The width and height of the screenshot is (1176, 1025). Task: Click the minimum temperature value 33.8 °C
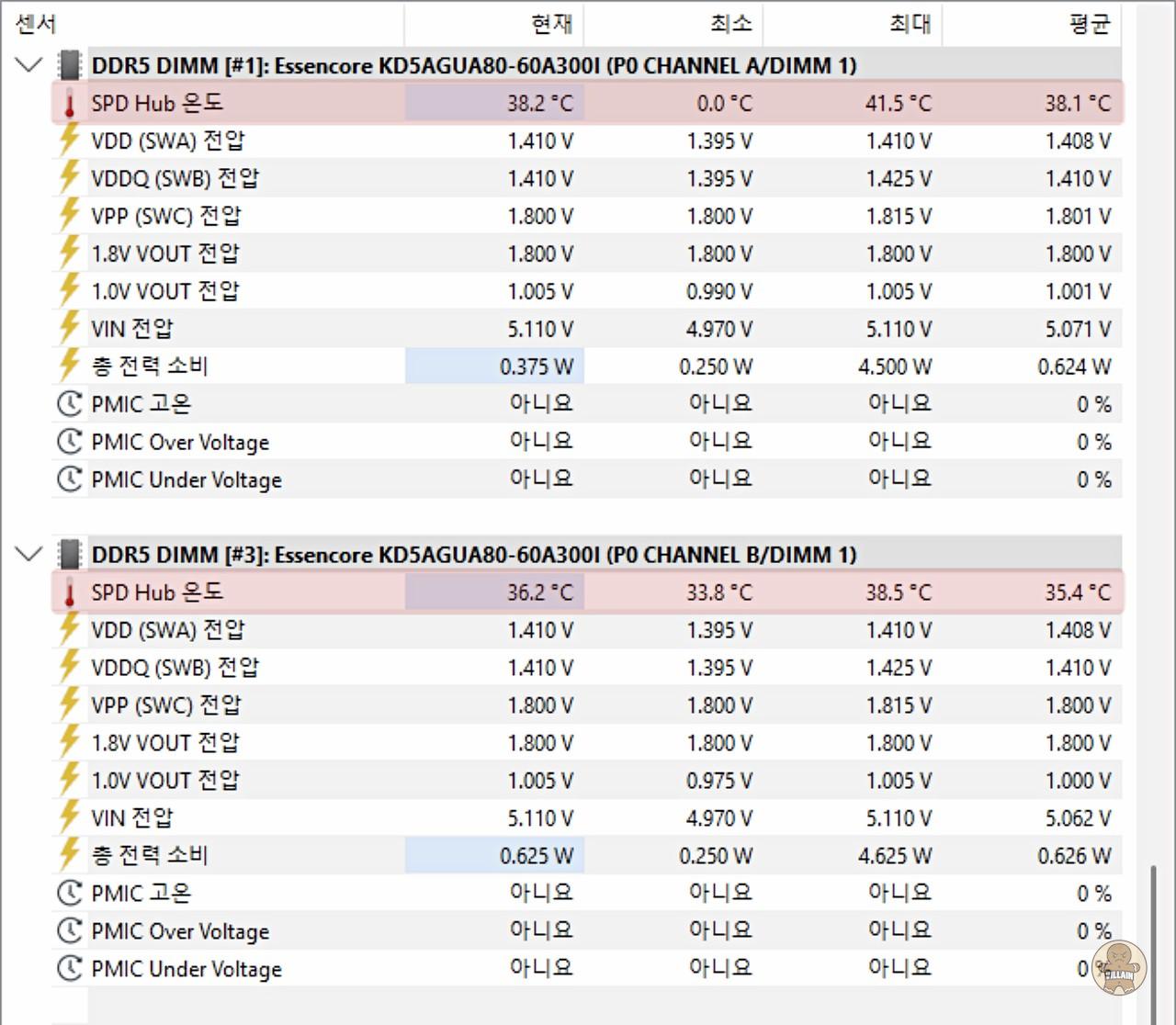tap(719, 592)
